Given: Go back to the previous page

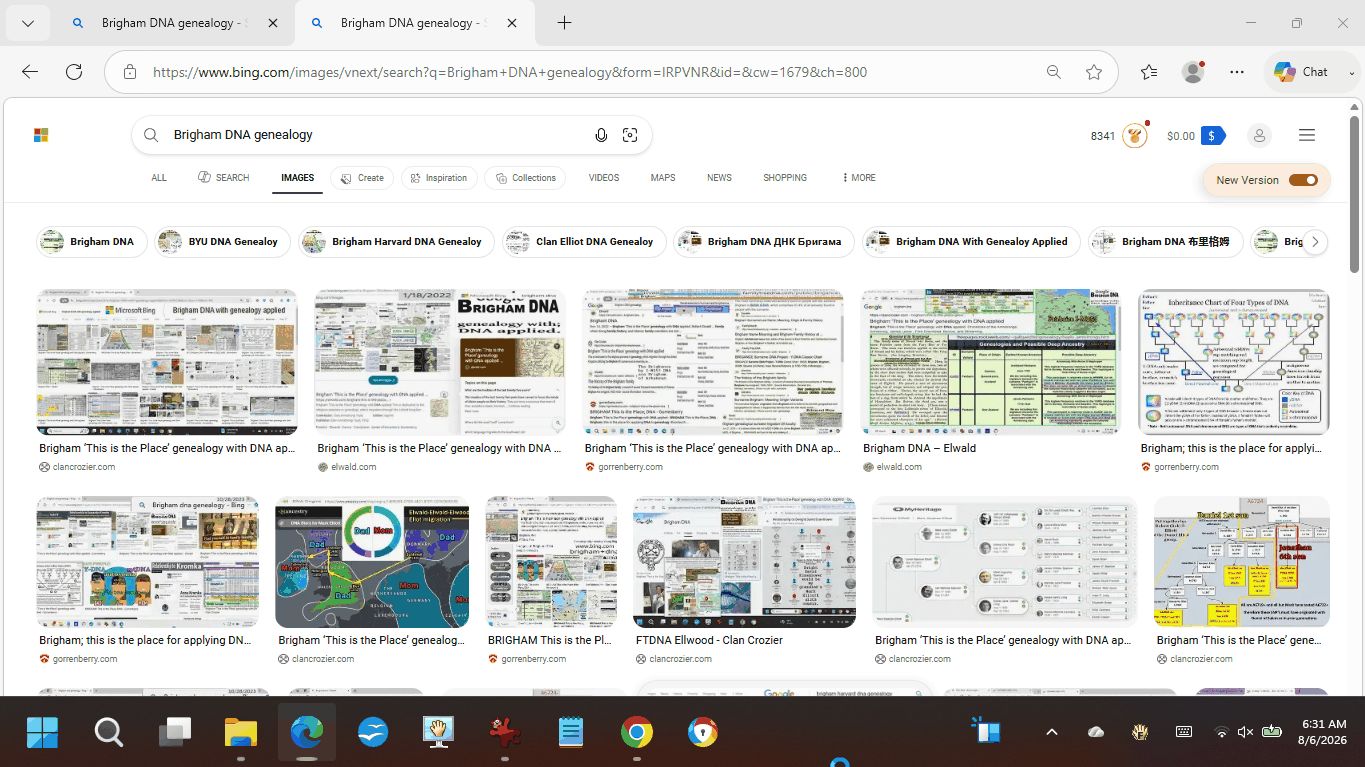Looking at the screenshot, I should [30, 72].
